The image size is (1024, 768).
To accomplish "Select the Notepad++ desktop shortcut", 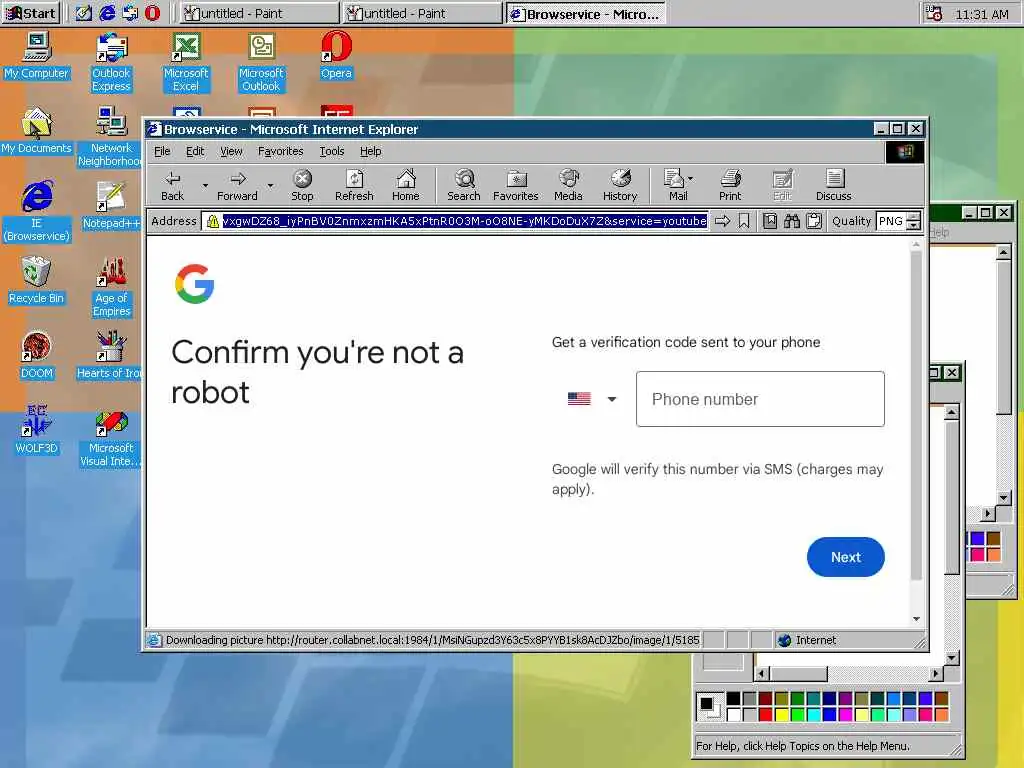I will click(111, 206).
